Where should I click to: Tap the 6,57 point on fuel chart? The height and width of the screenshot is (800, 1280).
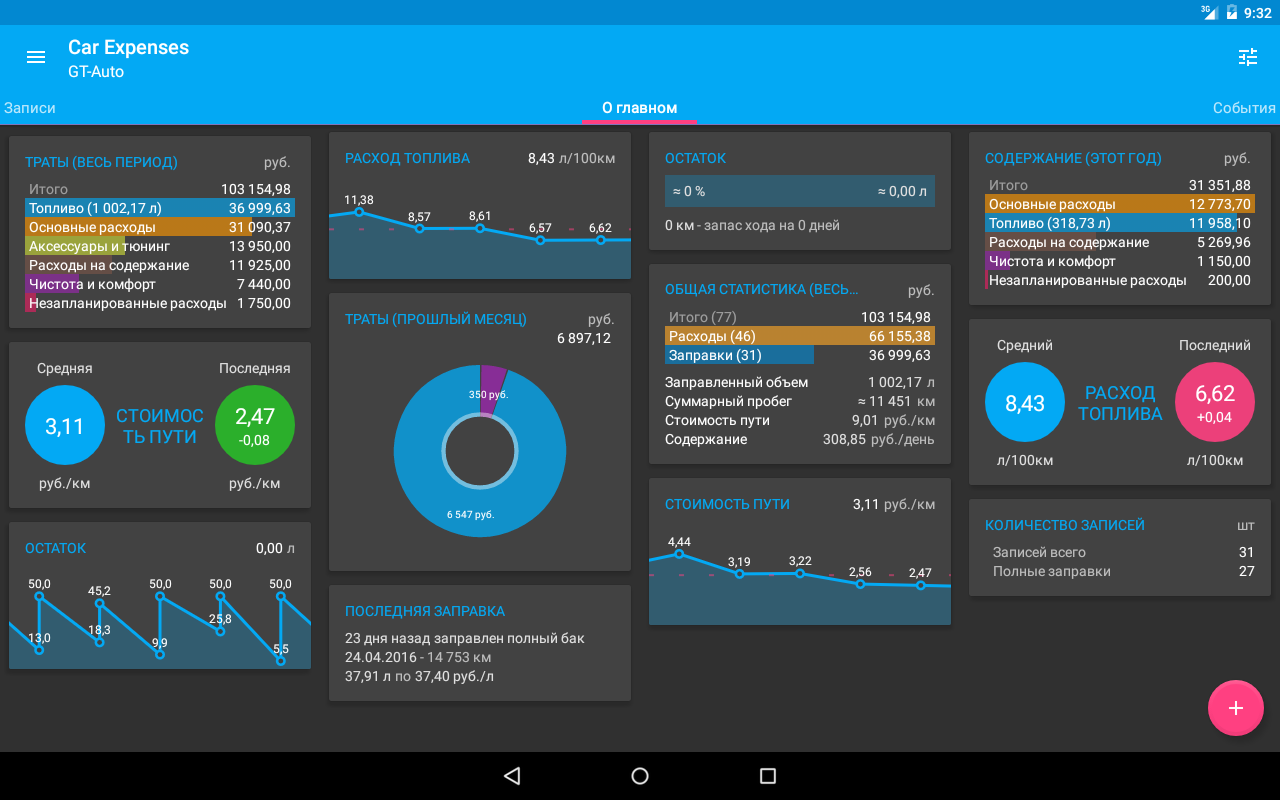click(x=540, y=240)
